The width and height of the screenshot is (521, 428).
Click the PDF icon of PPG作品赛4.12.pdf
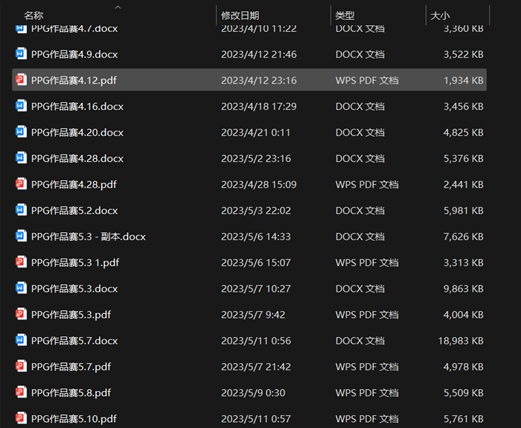coord(21,80)
